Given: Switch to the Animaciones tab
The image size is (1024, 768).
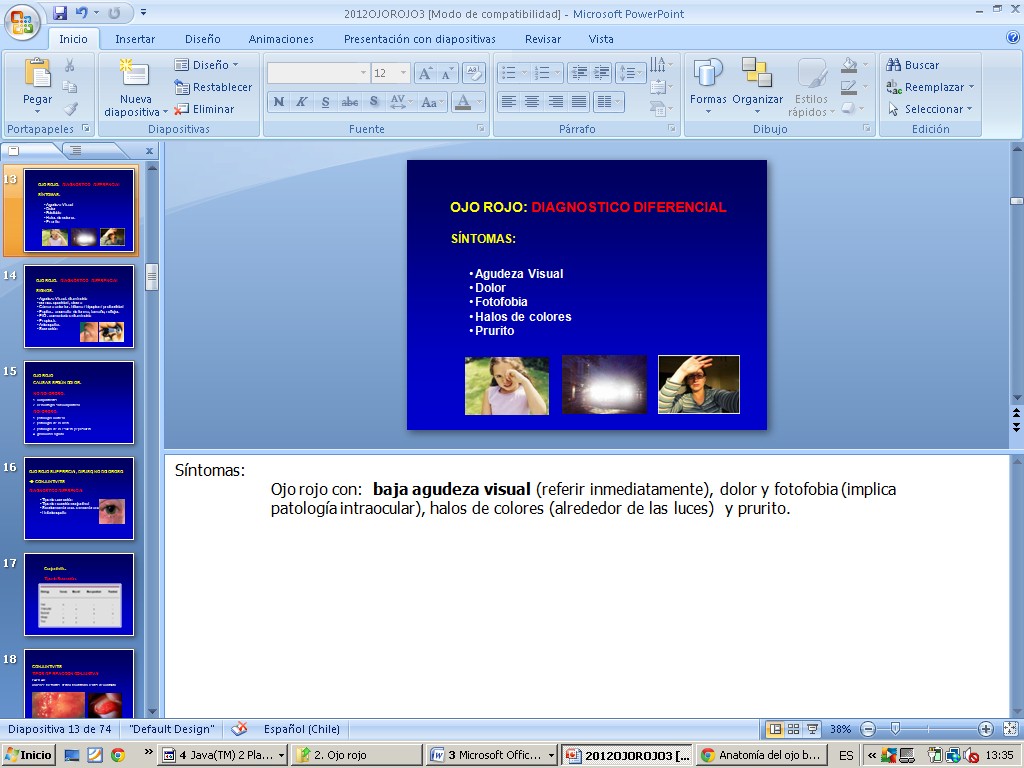Looking at the screenshot, I should (281, 39).
